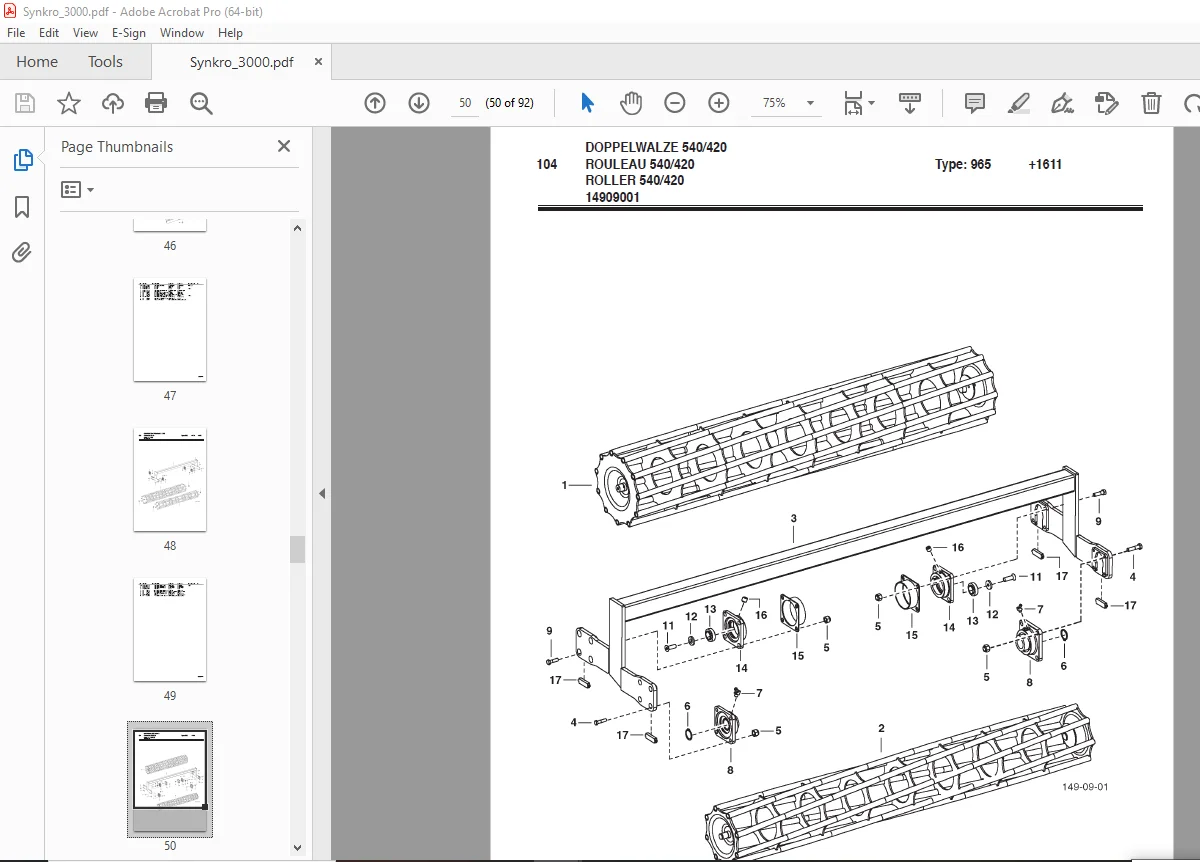The width and height of the screenshot is (1200, 862).
Task: Select page 47 thumbnail
Action: [x=170, y=330]
